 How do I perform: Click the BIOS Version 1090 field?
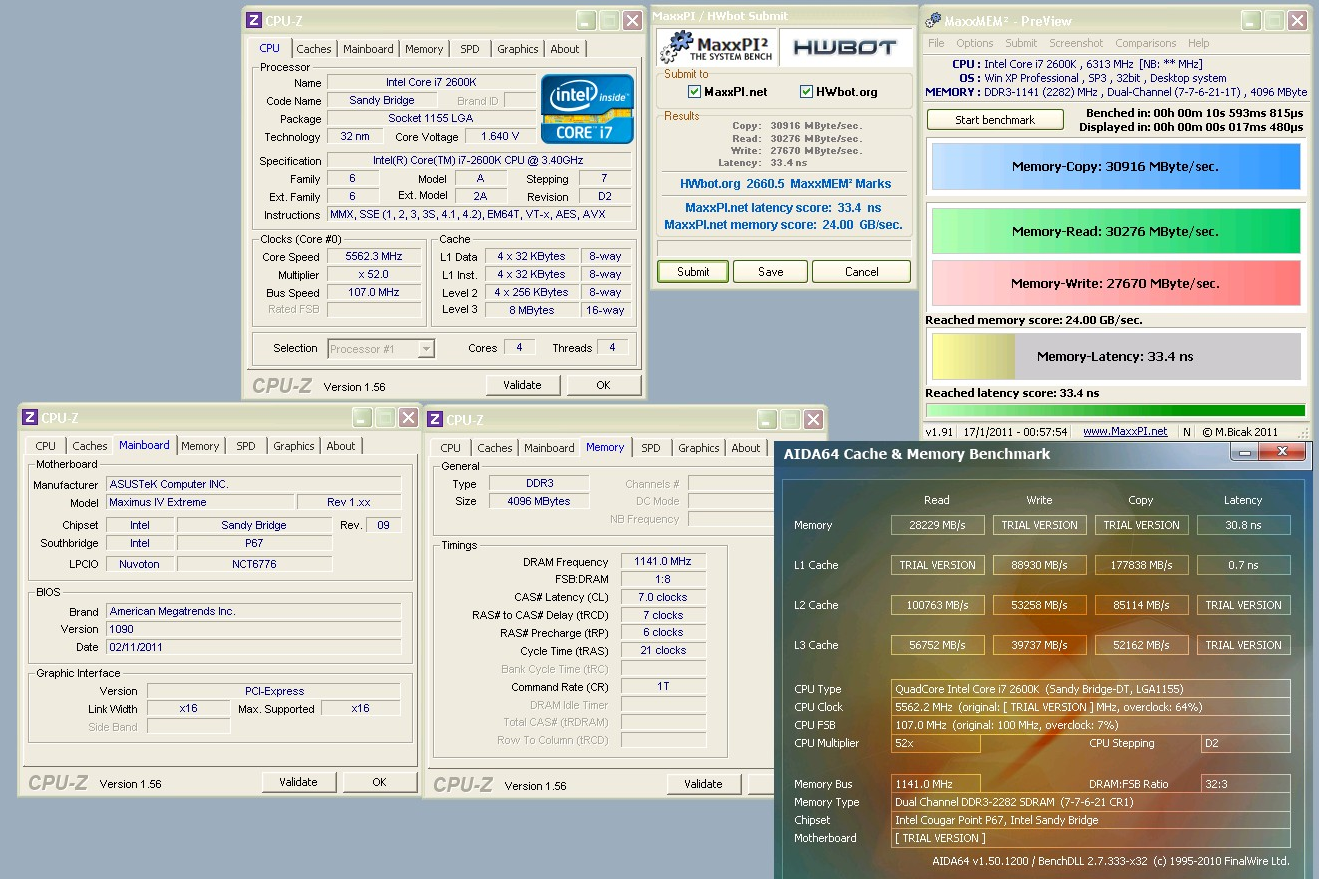tap(254, 630)
